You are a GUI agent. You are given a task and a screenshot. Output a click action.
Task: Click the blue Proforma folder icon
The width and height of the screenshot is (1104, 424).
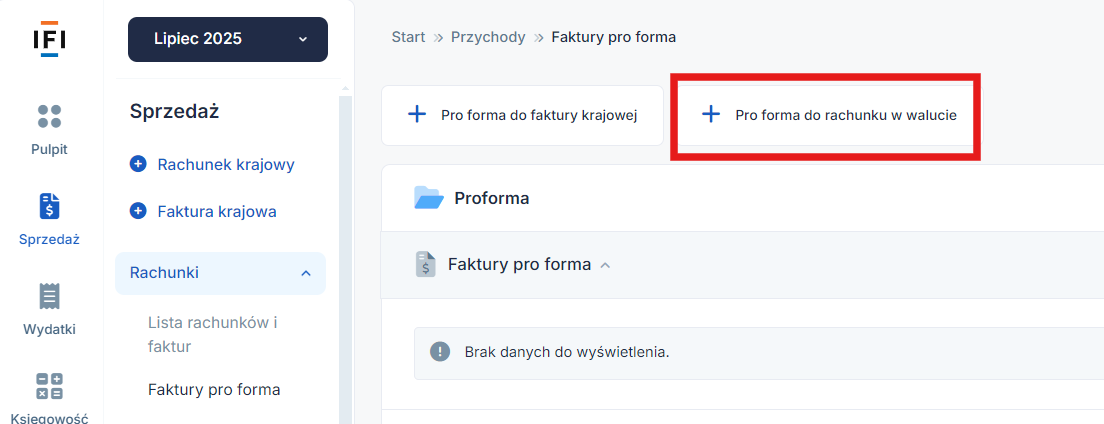pyautogui.click(x=429, y=198)
